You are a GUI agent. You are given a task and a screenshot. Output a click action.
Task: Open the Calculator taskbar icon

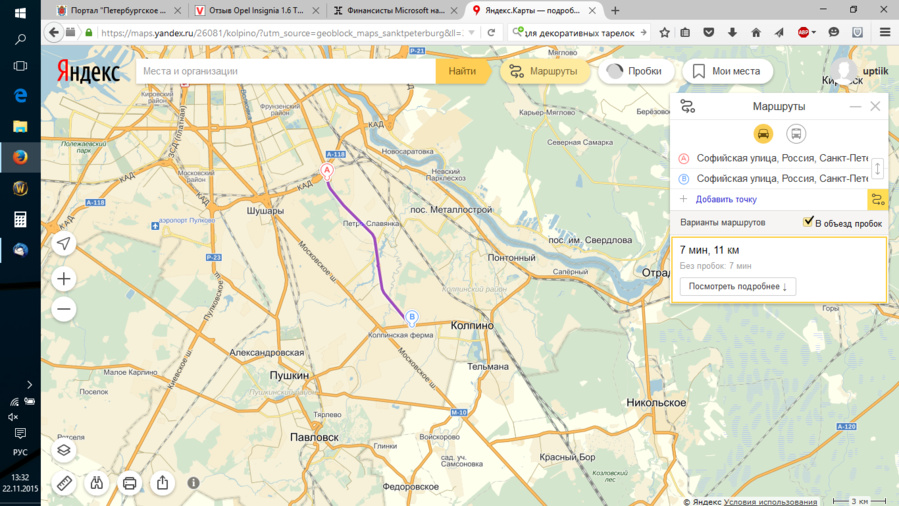point(20,219)
